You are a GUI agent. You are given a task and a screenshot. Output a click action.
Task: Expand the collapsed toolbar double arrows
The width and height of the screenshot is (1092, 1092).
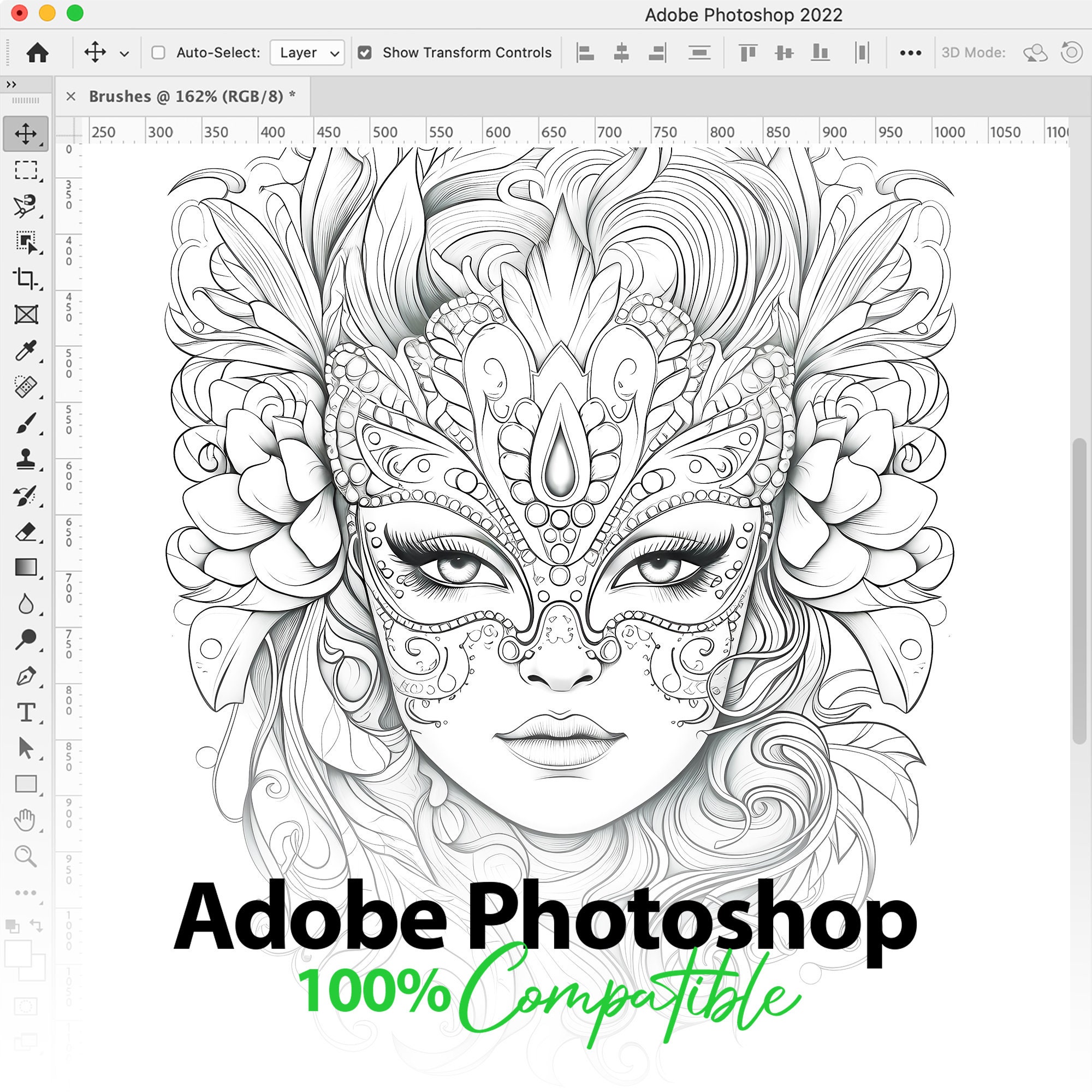[11, 84]
